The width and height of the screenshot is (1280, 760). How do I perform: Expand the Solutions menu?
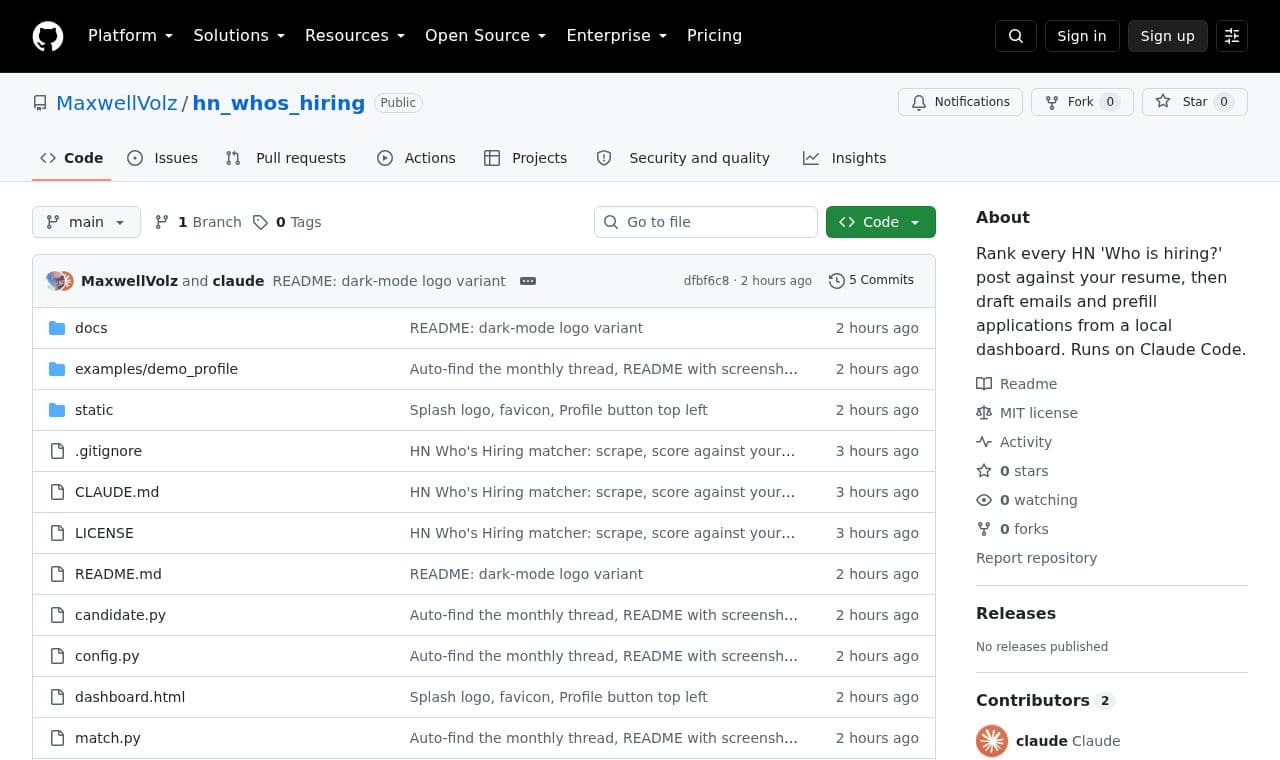tap(239, 36)
